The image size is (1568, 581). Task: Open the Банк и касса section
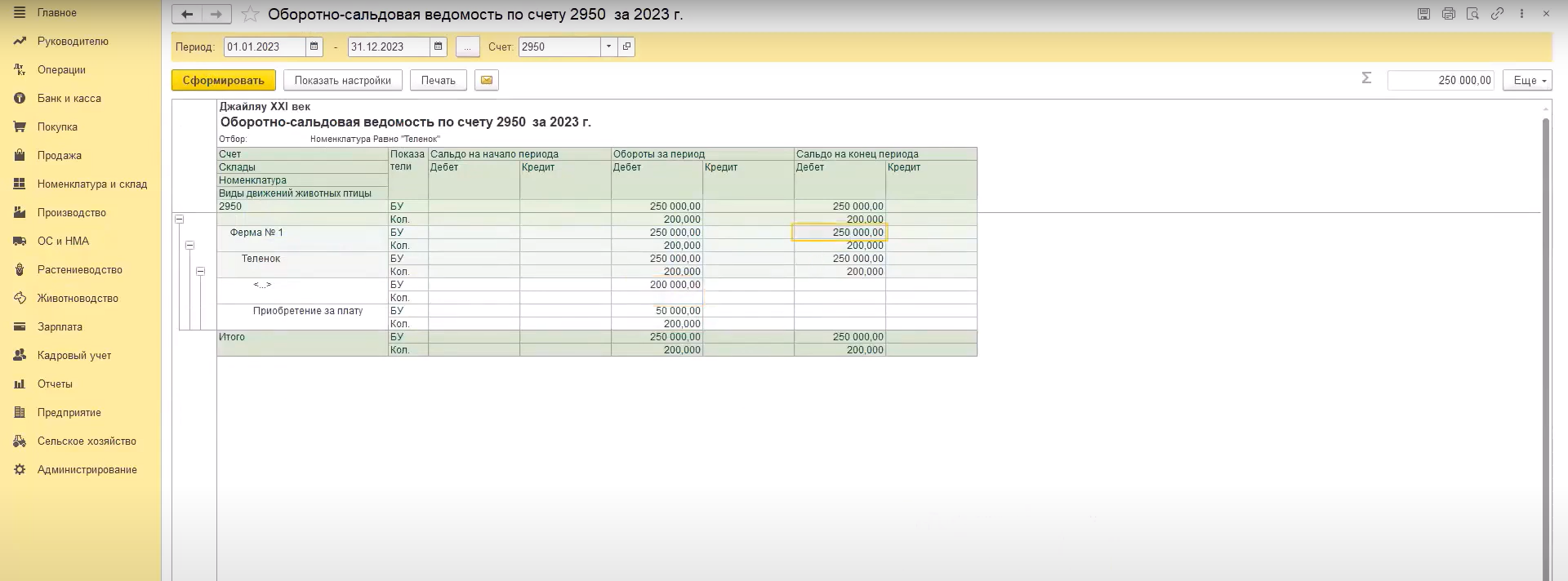[69, 98]
